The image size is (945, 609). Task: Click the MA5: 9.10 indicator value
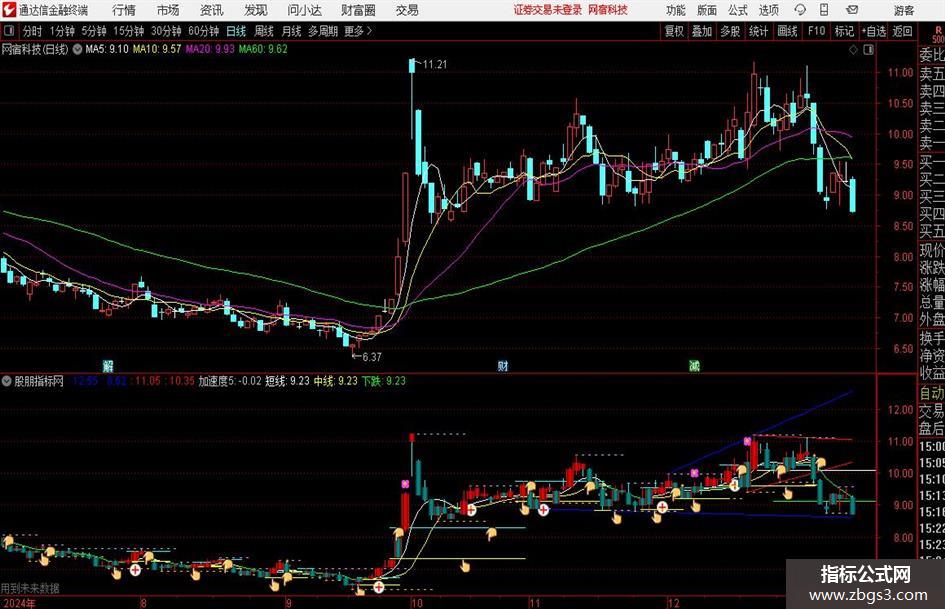107,49
